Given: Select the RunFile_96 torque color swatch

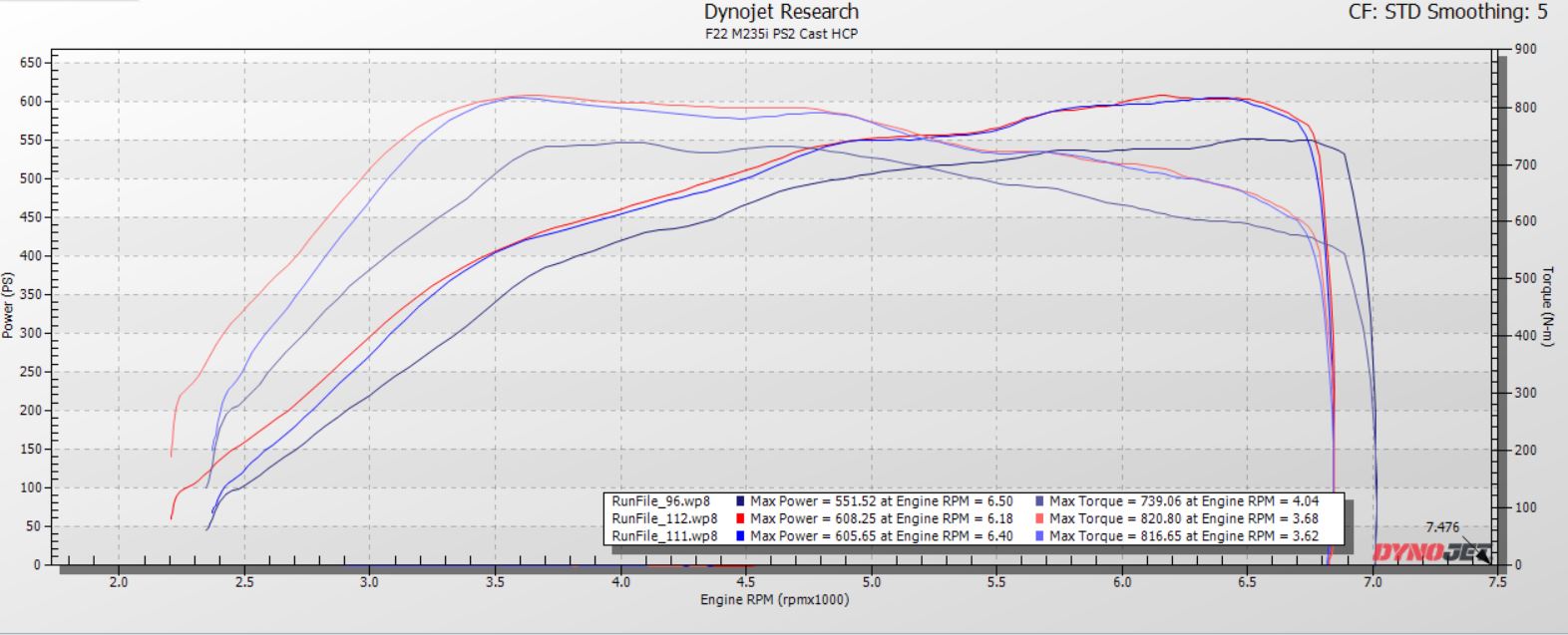Looking at the screenshot, I should pos(1040,501).
